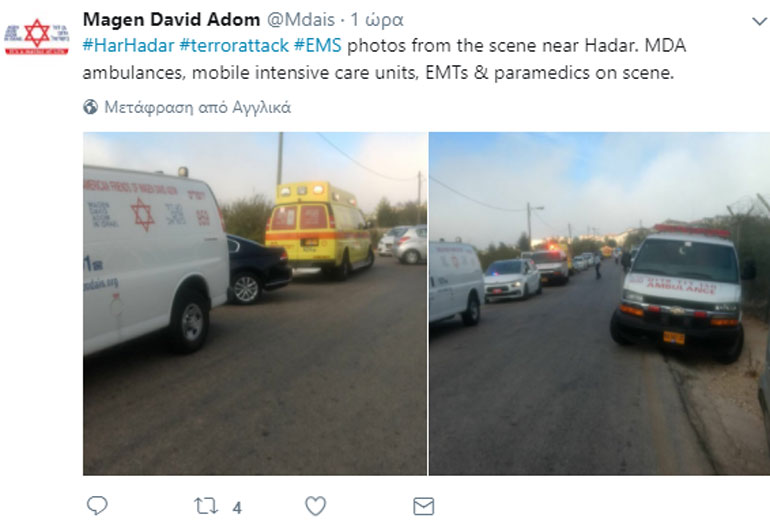Open the tweet options chevron menu
Image resolution: width=770 pixels, height=522 pixels.
[x=759, y=21]
